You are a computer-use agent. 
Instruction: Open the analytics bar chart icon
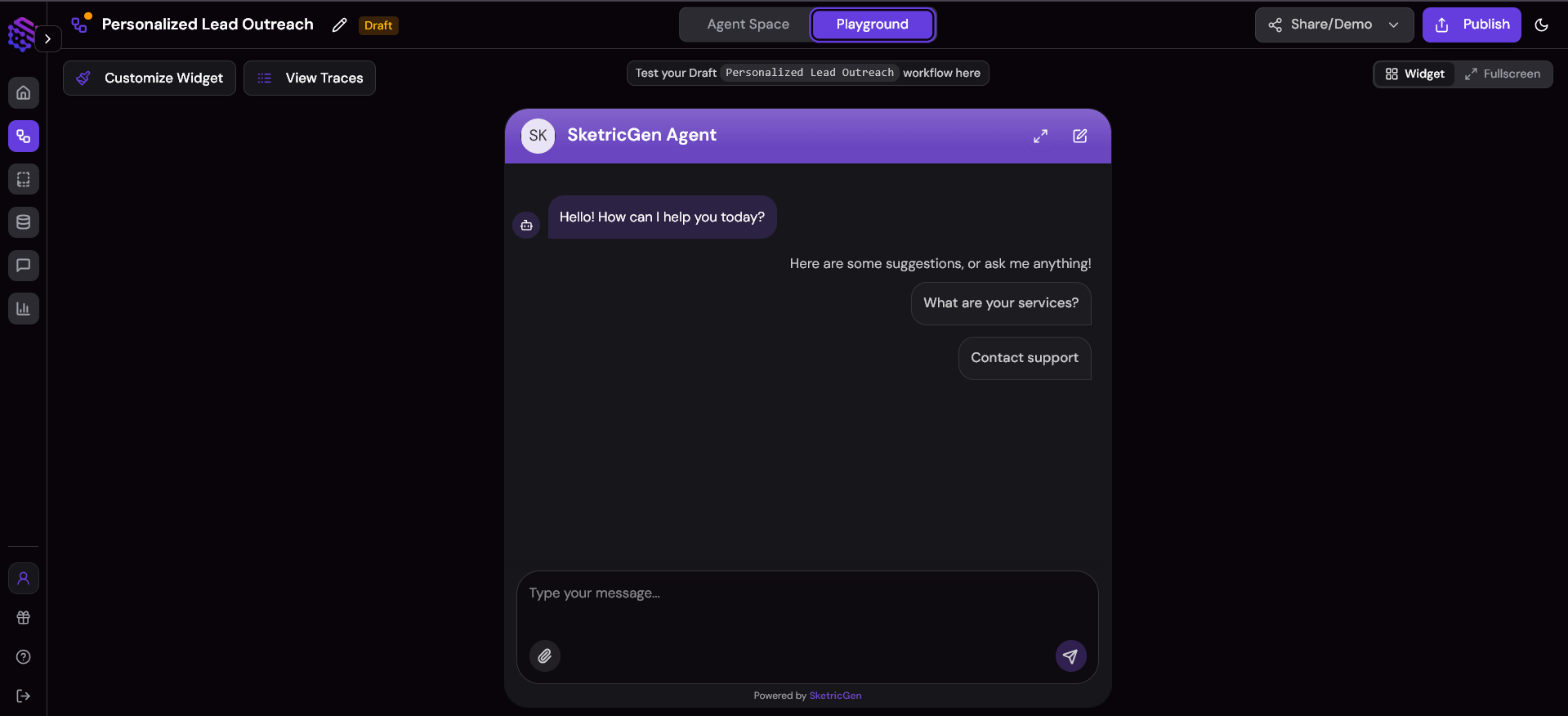[24, 309]
